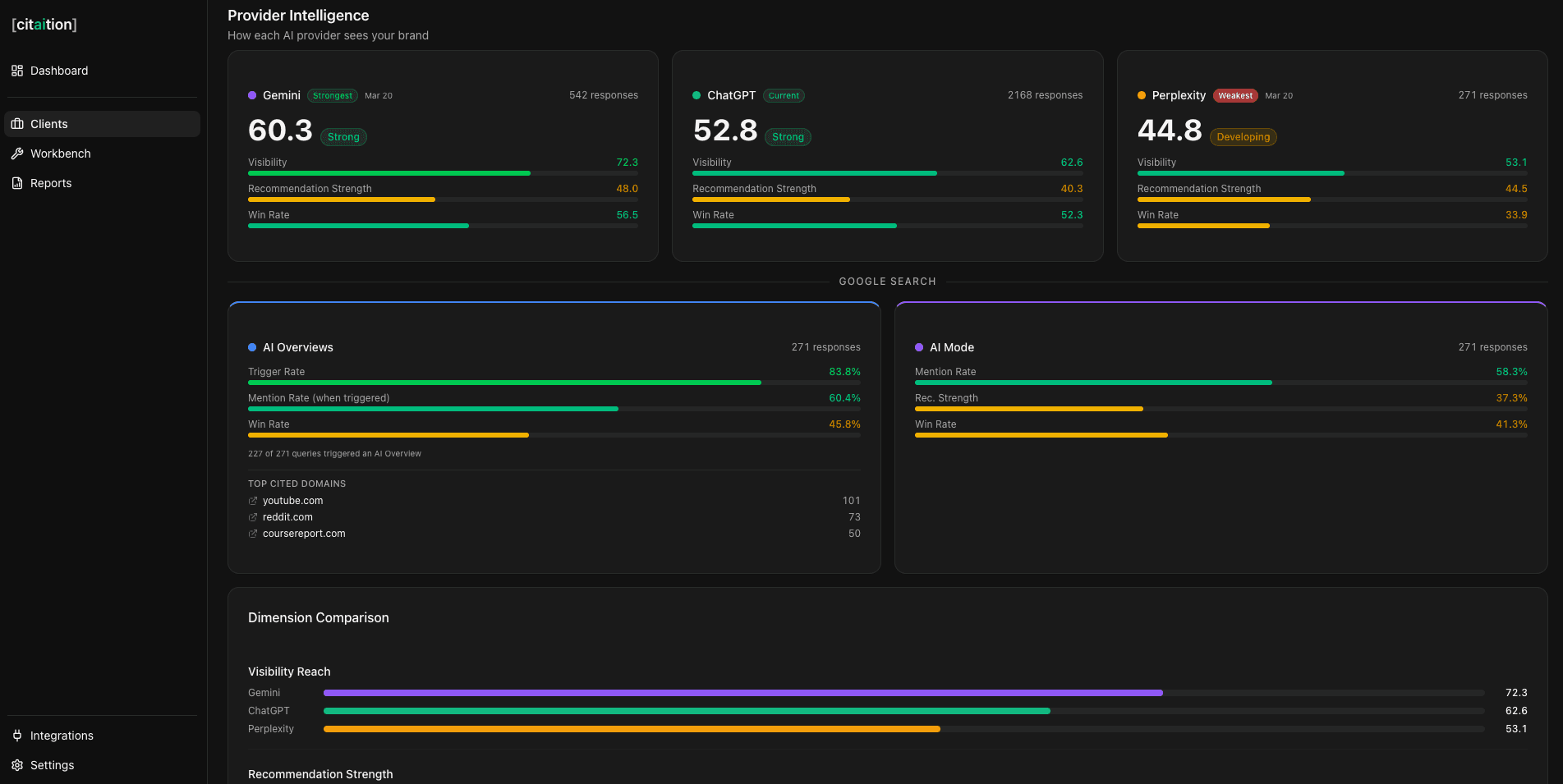The image size is (1563, 784).
Task: Click the Current badge on ChatGPT card
Action: point(784,96)
